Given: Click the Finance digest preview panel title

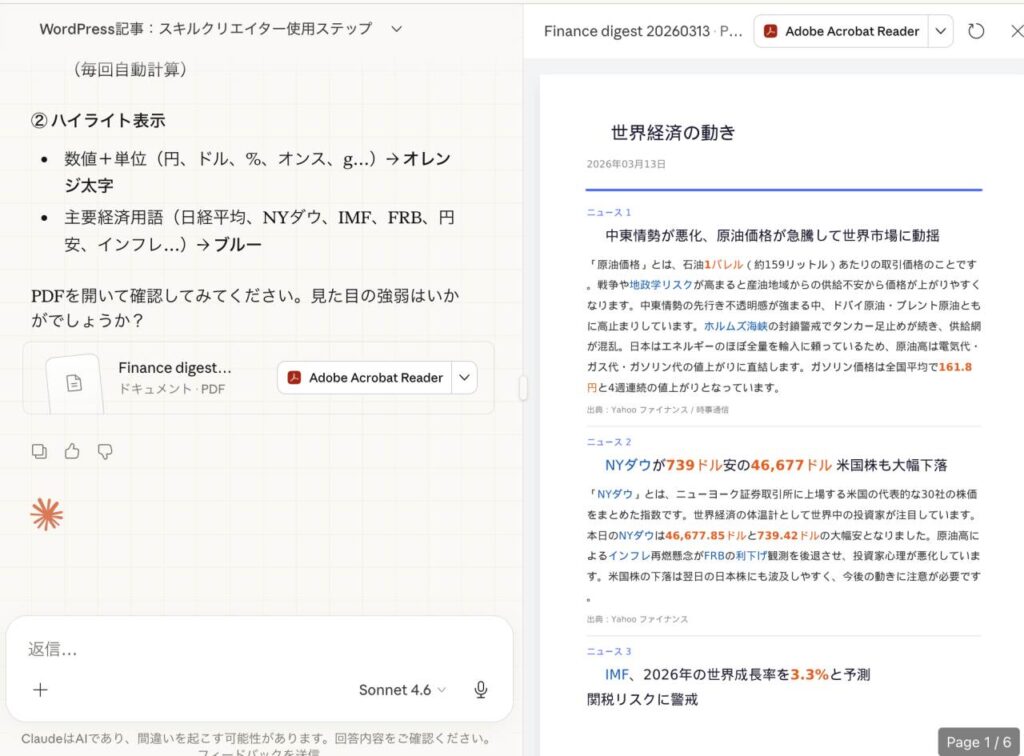Looking at the screenshot, I should point(642,31).
